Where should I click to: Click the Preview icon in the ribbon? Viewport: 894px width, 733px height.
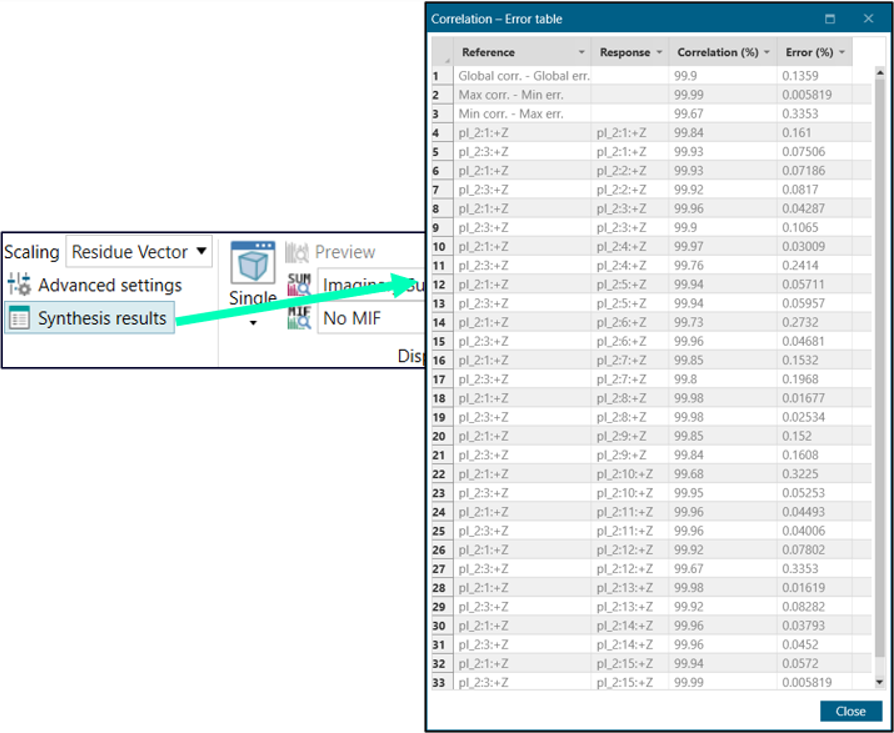[297, 252]
